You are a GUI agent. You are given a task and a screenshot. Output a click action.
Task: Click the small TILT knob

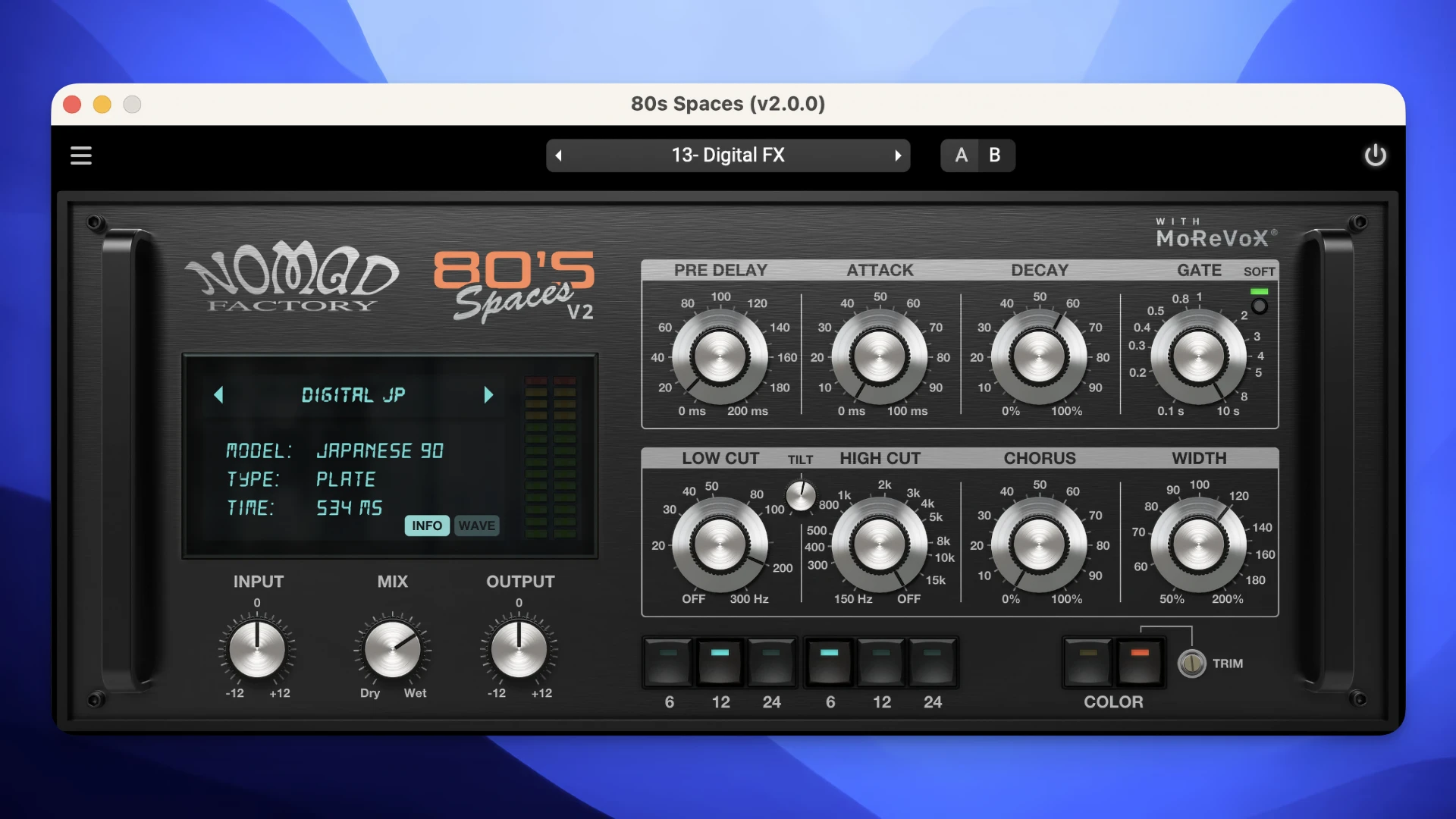pos(801,496)
